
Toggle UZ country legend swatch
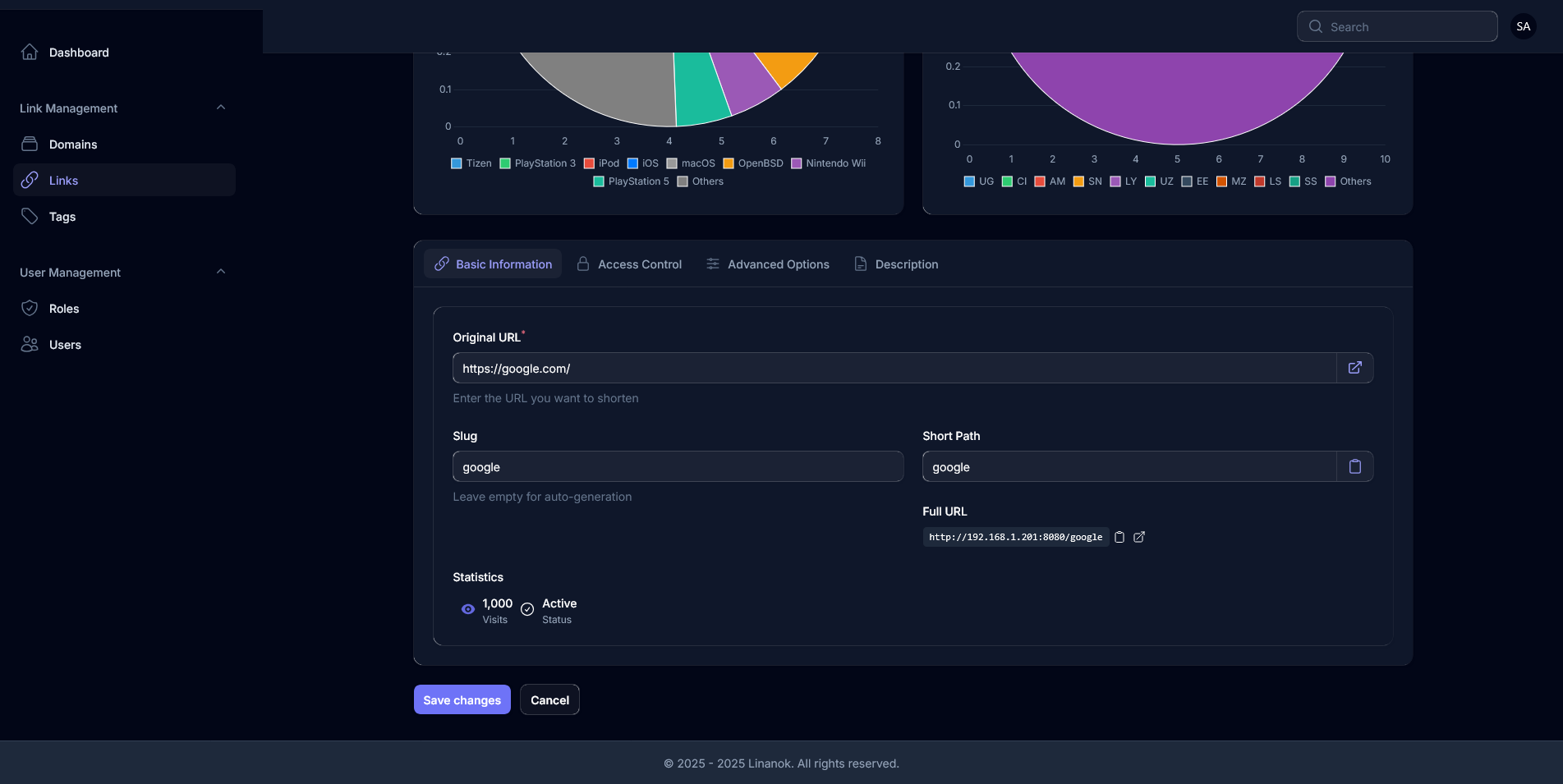1150,181
